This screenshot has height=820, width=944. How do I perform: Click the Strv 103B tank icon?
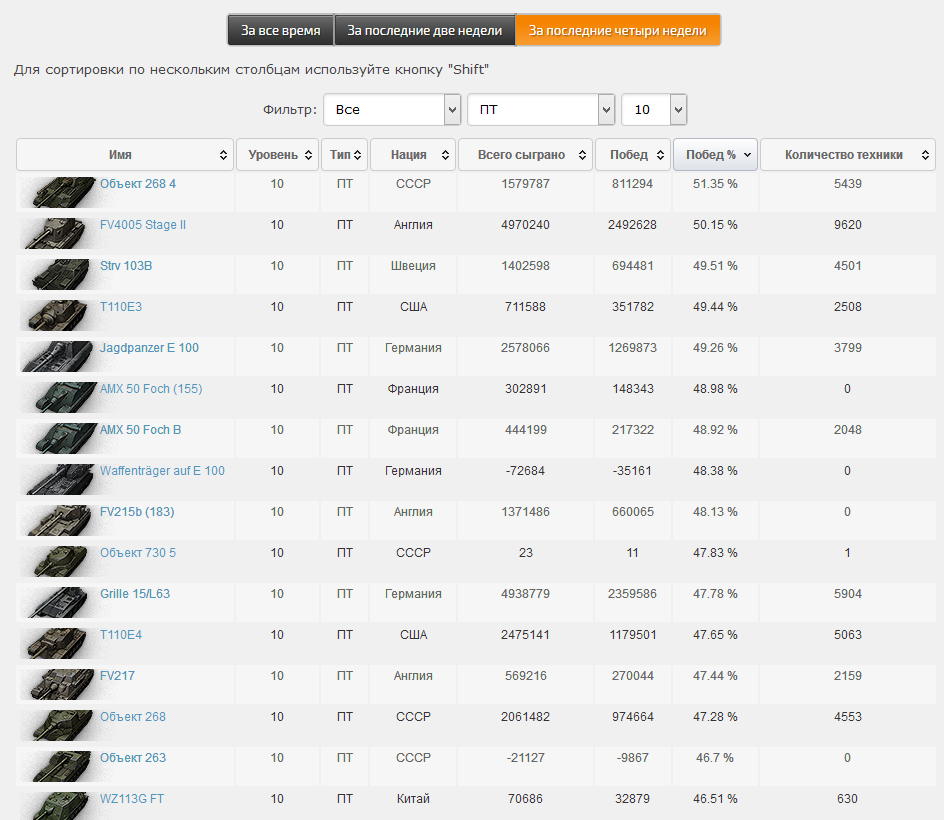[x=58, y=274]
